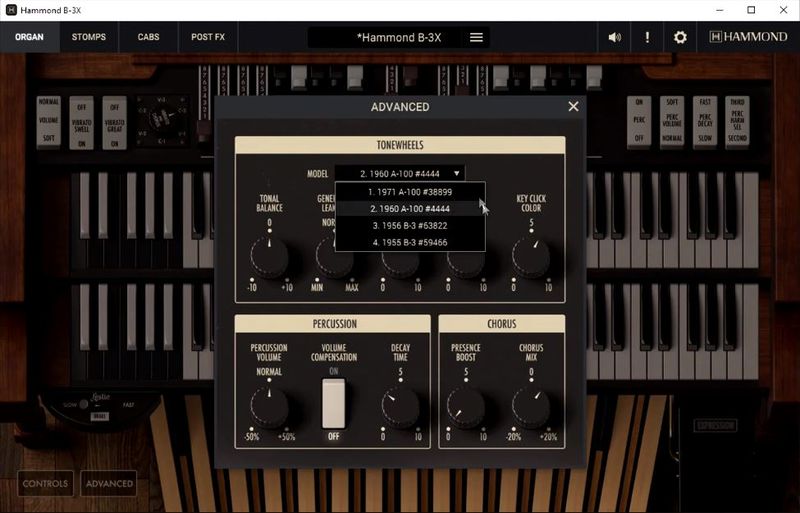Viewport: 800px width, 513px height.
Task: Toggle the Perc On/Off tab switch
Action: (x=639, y=121)
